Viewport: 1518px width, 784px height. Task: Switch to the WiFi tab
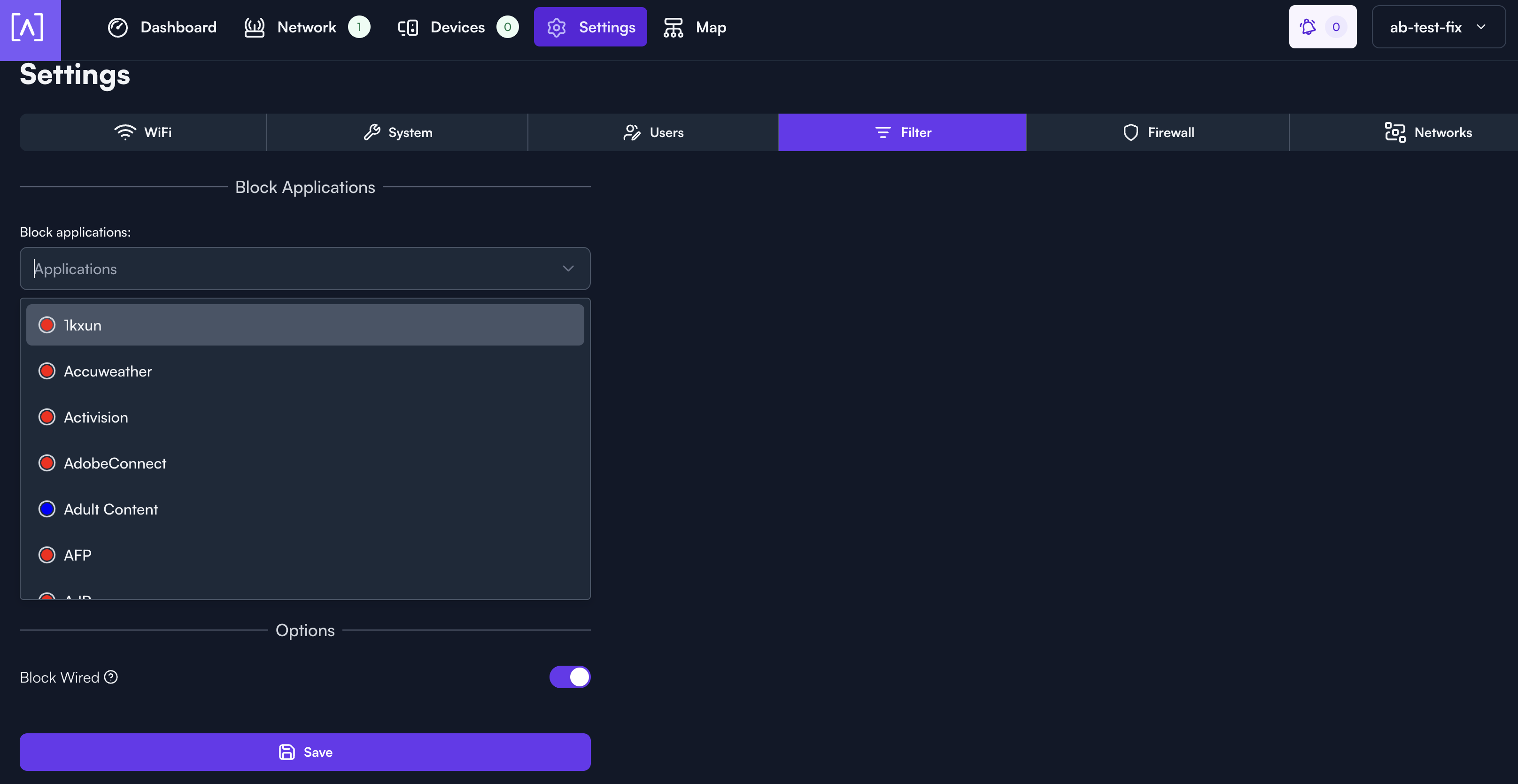point(143,132)
